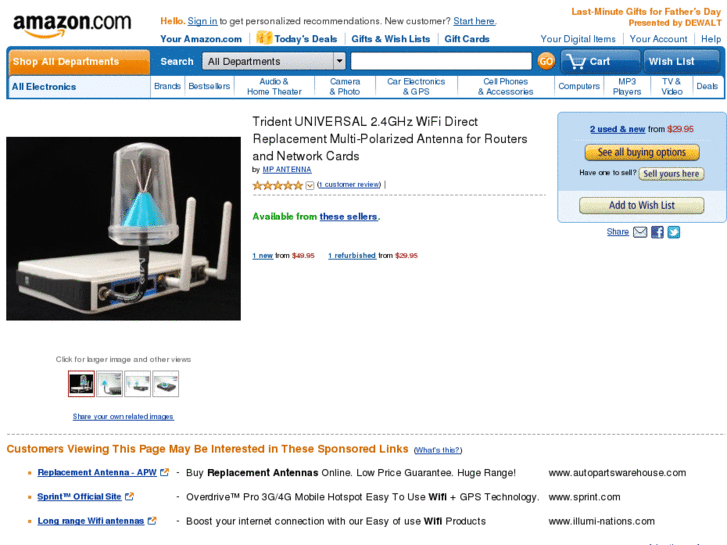This screenshot has height=545, width=727.
Task: Click the See all buying options button
Action: point(642,152)
